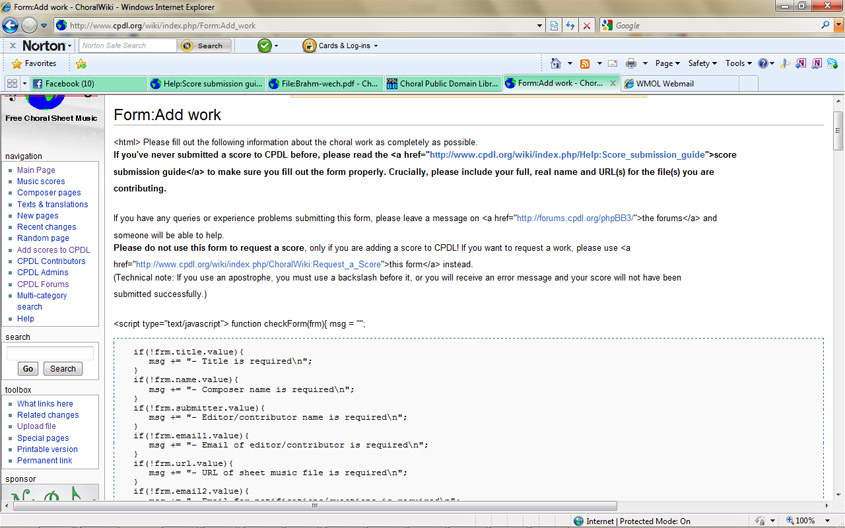This screenshot has width=845, height=528.
Task: Click the page's vertical scrollbar
Action: pos(838,300)
